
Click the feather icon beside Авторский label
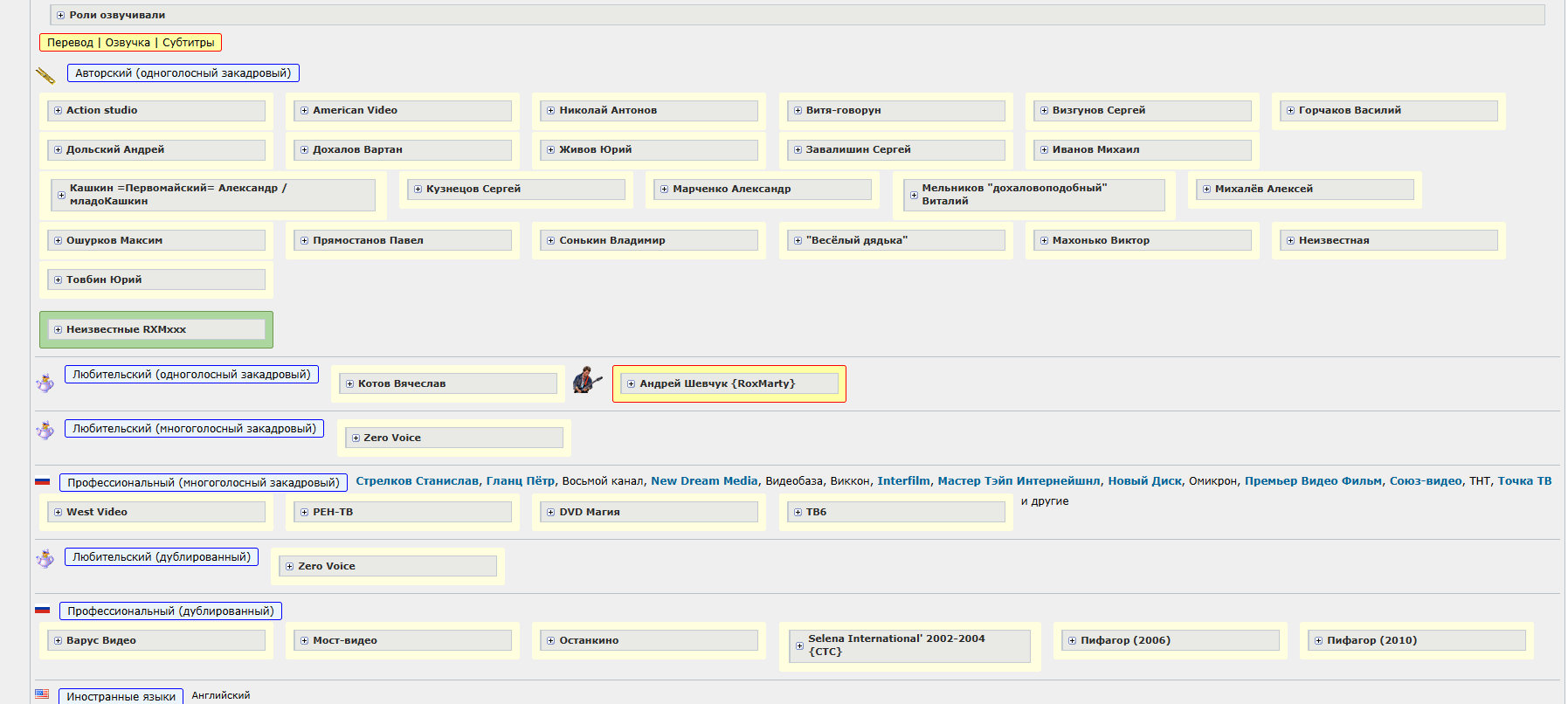45,76
